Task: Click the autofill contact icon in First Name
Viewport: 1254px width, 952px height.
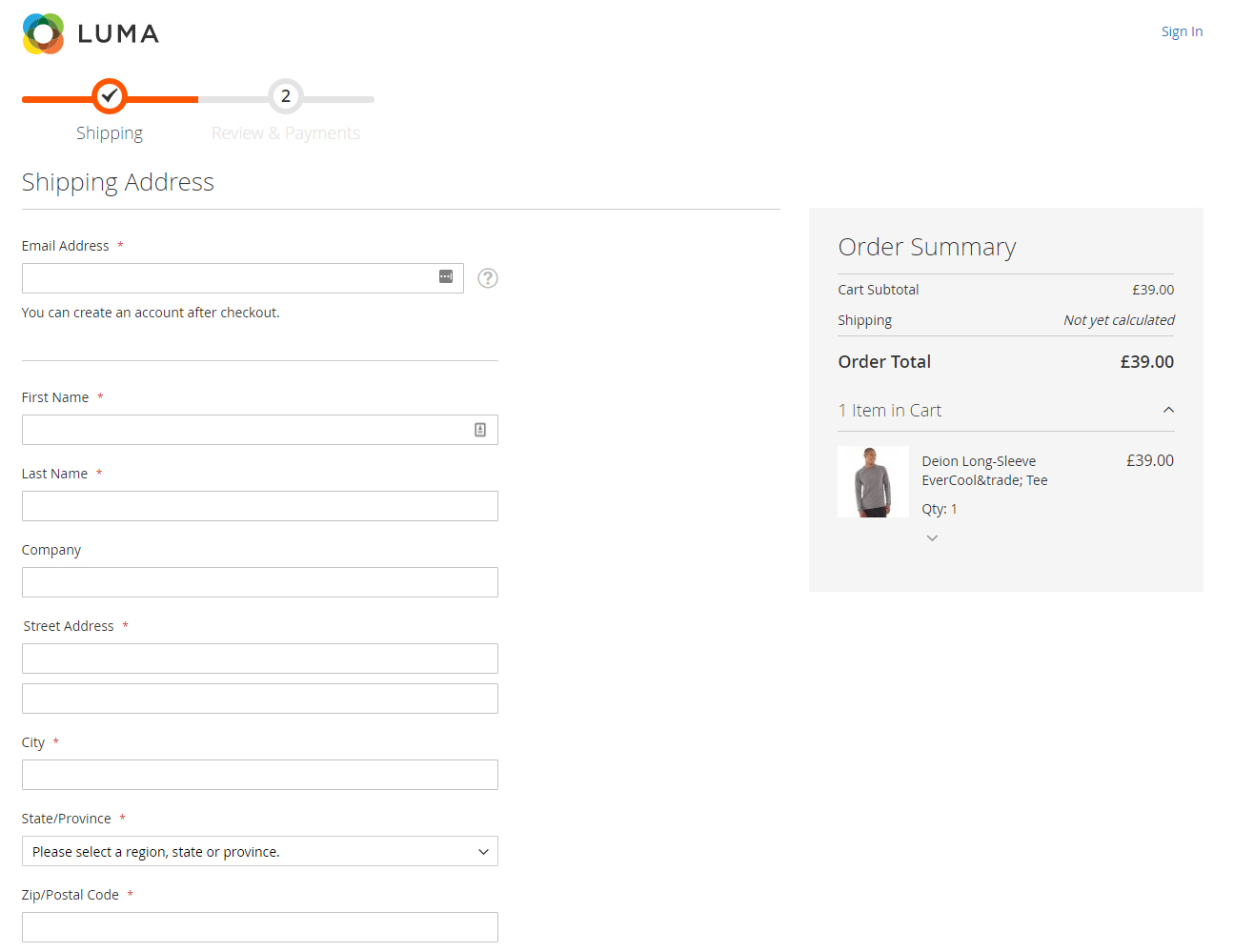Action: click(480, 430)
